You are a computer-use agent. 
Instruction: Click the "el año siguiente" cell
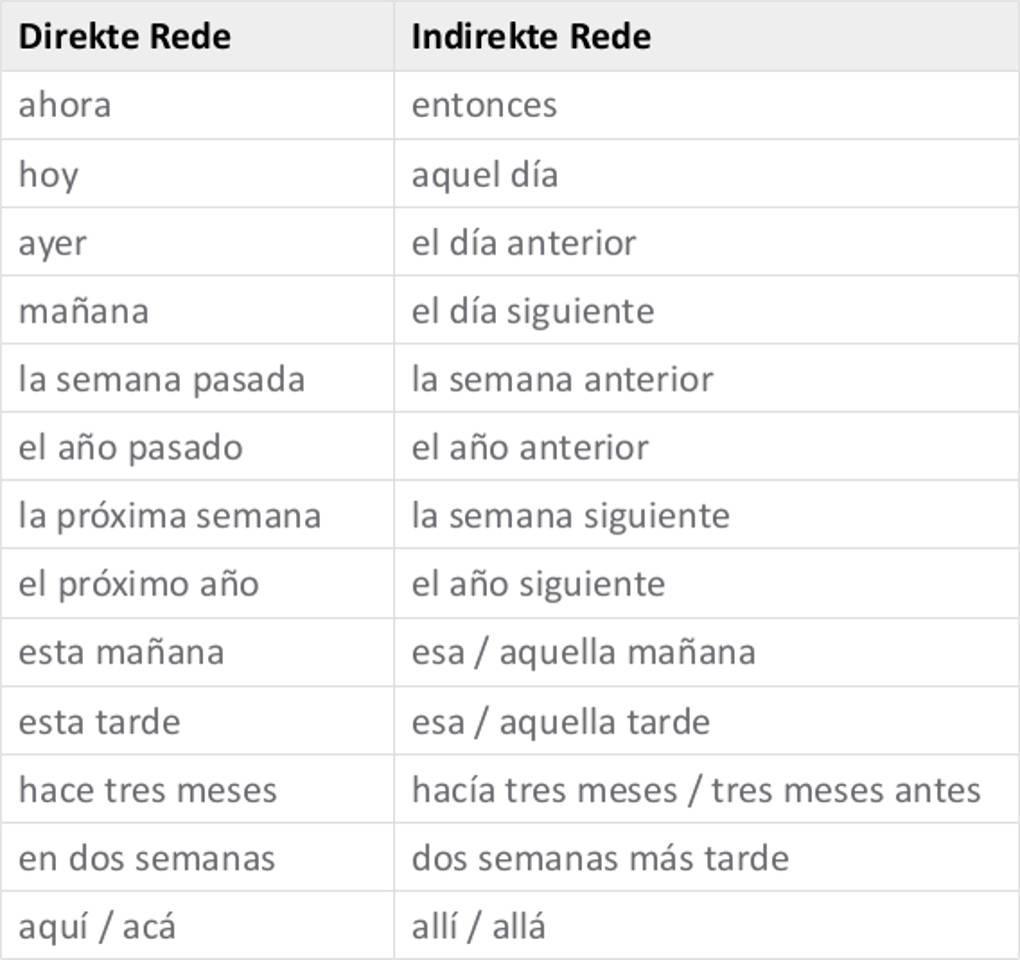tap(538, 584)
